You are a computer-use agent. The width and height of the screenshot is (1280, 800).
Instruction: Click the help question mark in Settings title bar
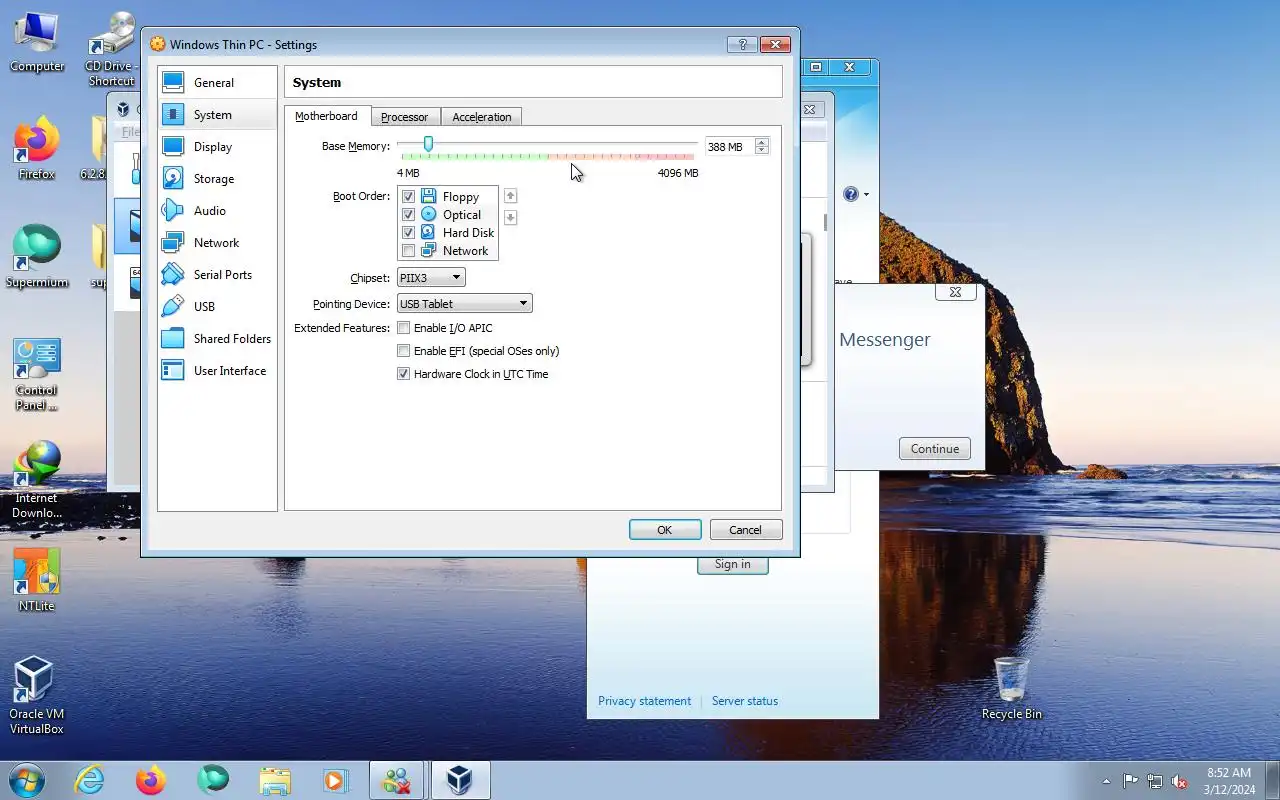coord(742,44)
